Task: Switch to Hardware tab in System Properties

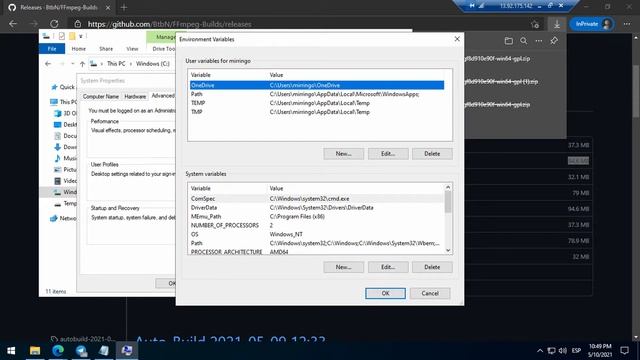Action: 135,96
